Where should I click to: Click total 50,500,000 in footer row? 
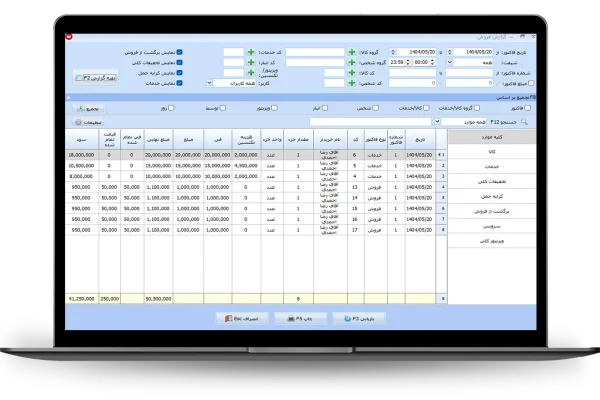click(x=158, y=299)
